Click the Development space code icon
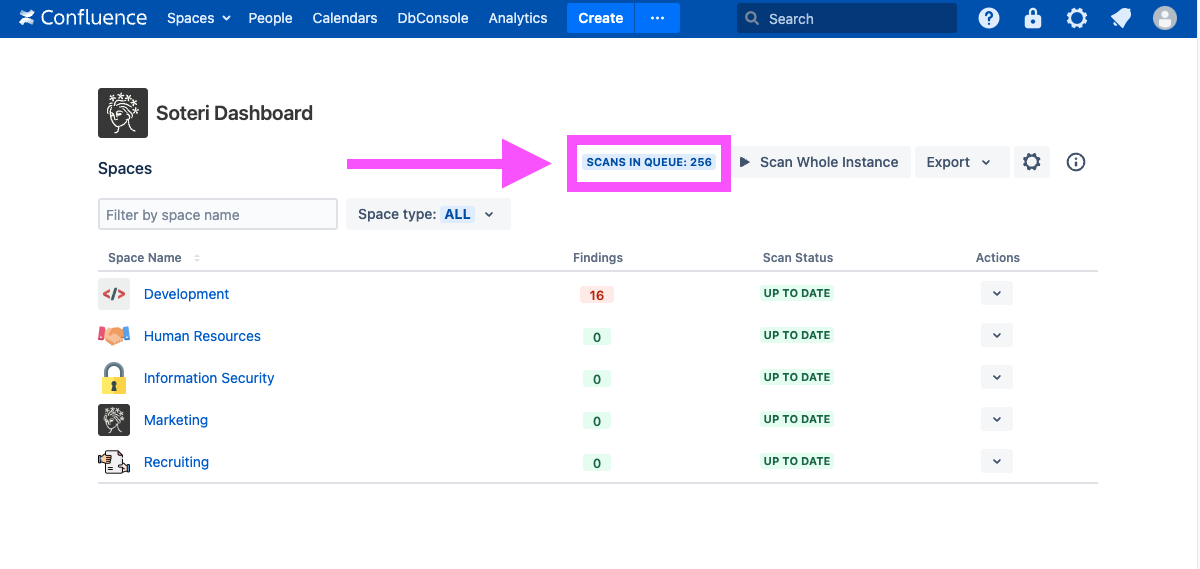Viewport: 1200px width, 569px height. [114, 294]
